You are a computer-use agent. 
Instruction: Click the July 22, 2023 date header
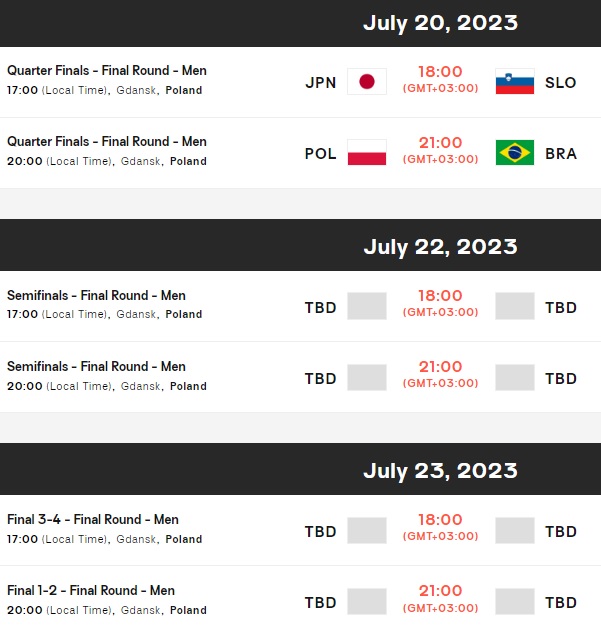[440, 246]
